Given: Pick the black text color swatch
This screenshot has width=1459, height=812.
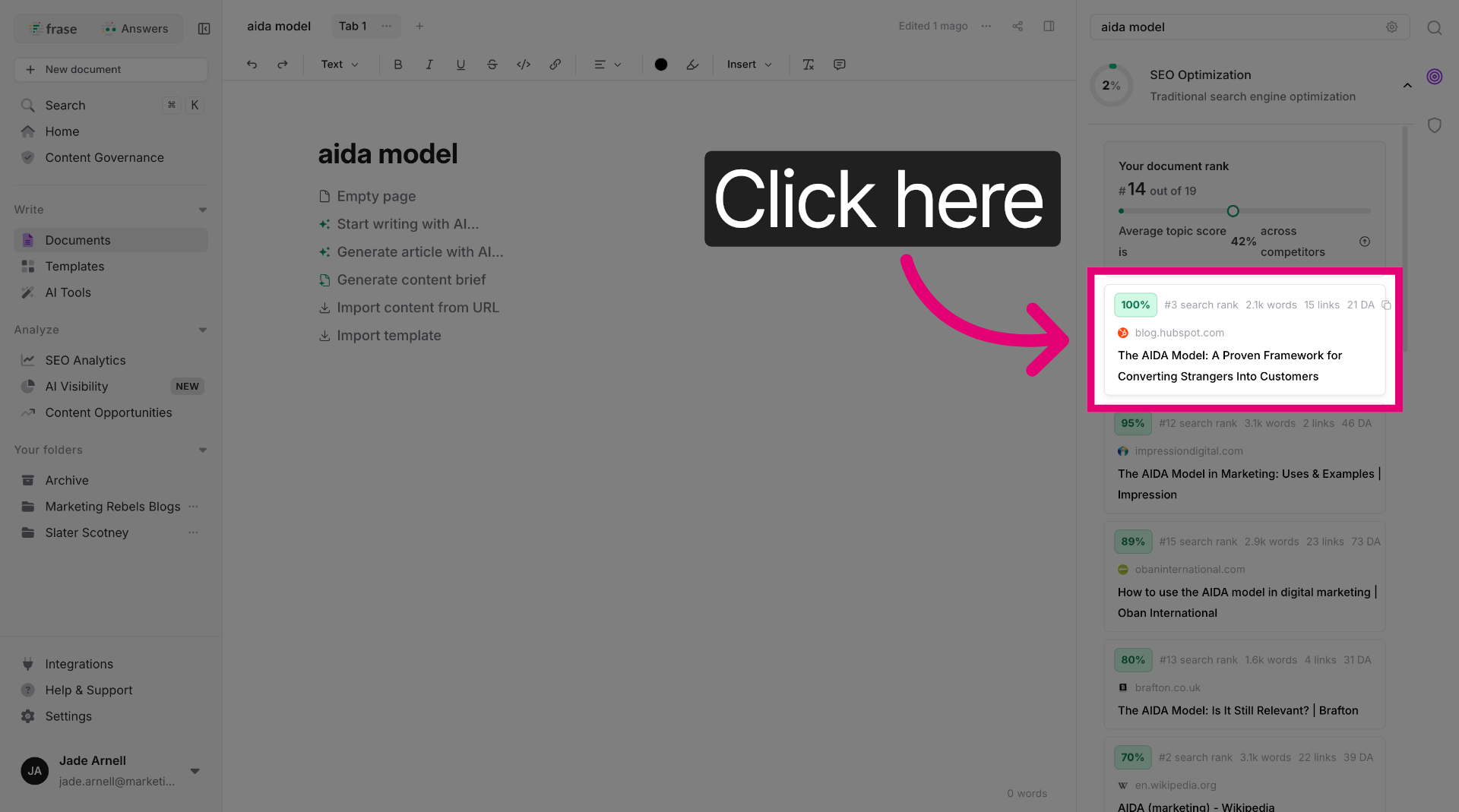Looking at the screenshot, I should click(661, 65).
